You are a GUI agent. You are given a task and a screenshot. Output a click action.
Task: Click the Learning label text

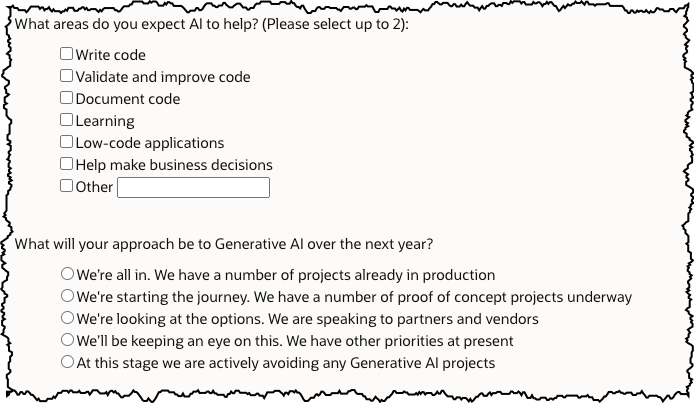pyautogui.click(x=105, y=121)
